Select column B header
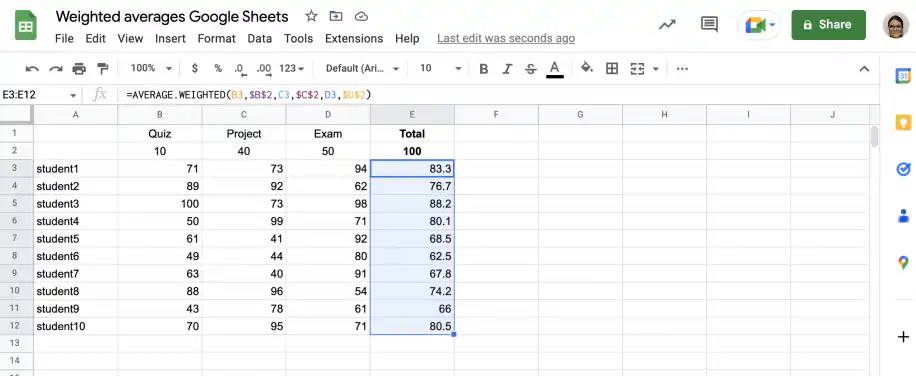 click(159, 115)
